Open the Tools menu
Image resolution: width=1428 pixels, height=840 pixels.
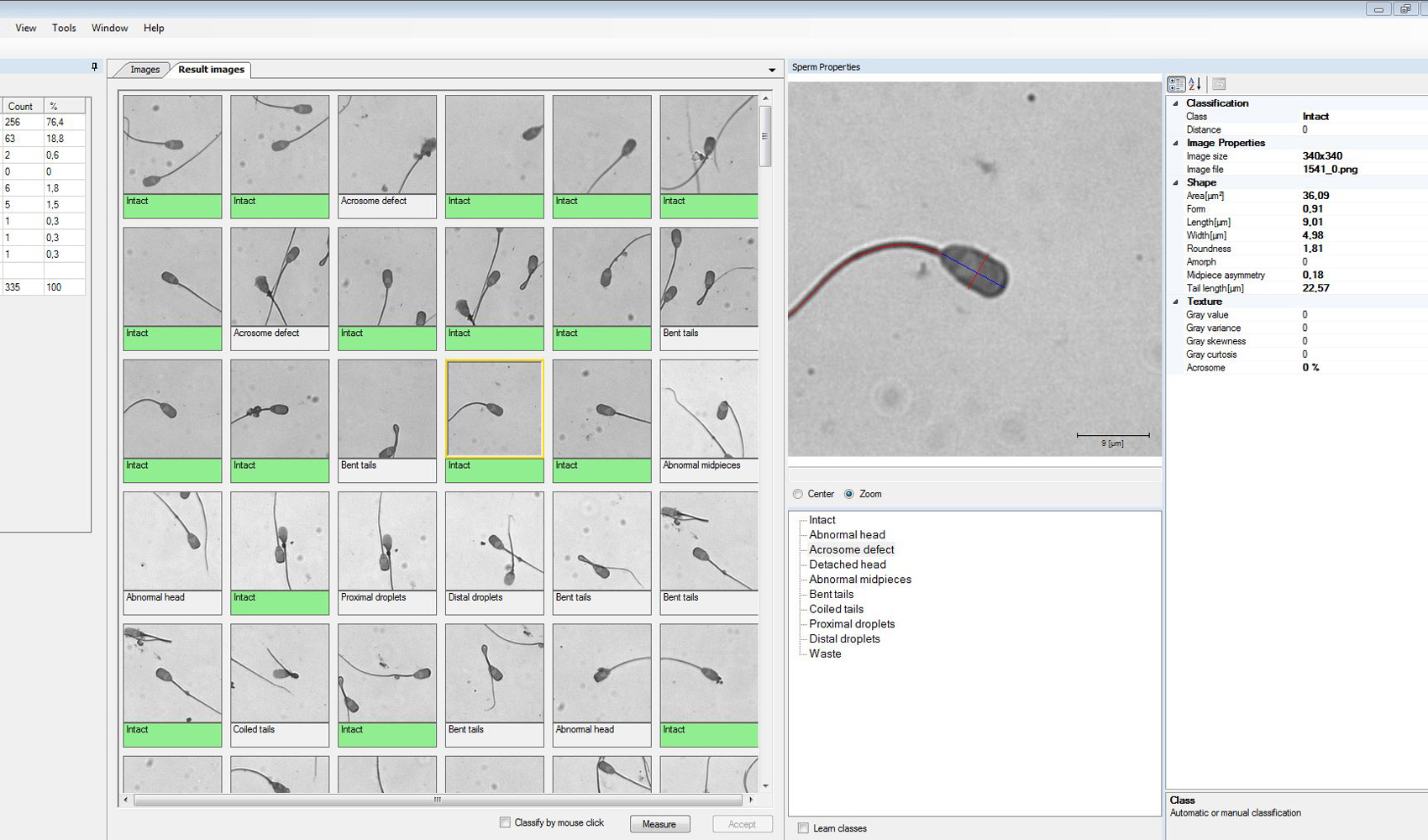click(x=64, y=28)
